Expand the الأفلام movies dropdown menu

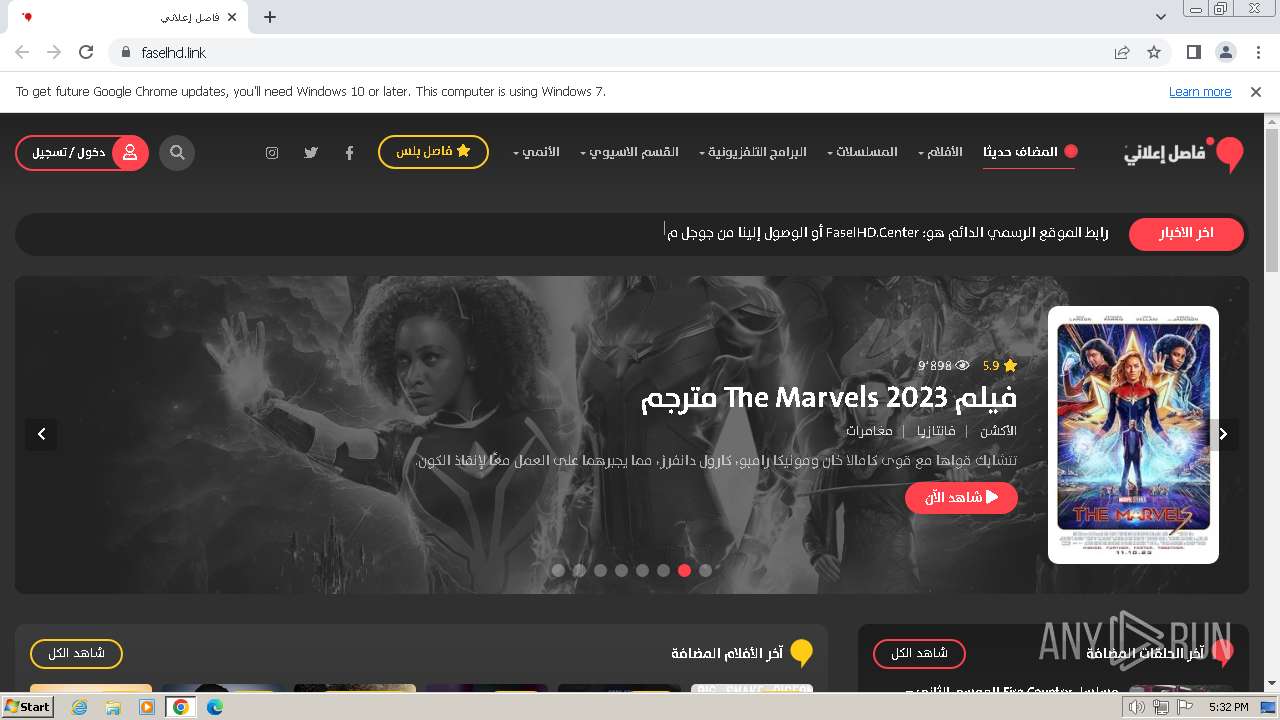coord(940,152)
